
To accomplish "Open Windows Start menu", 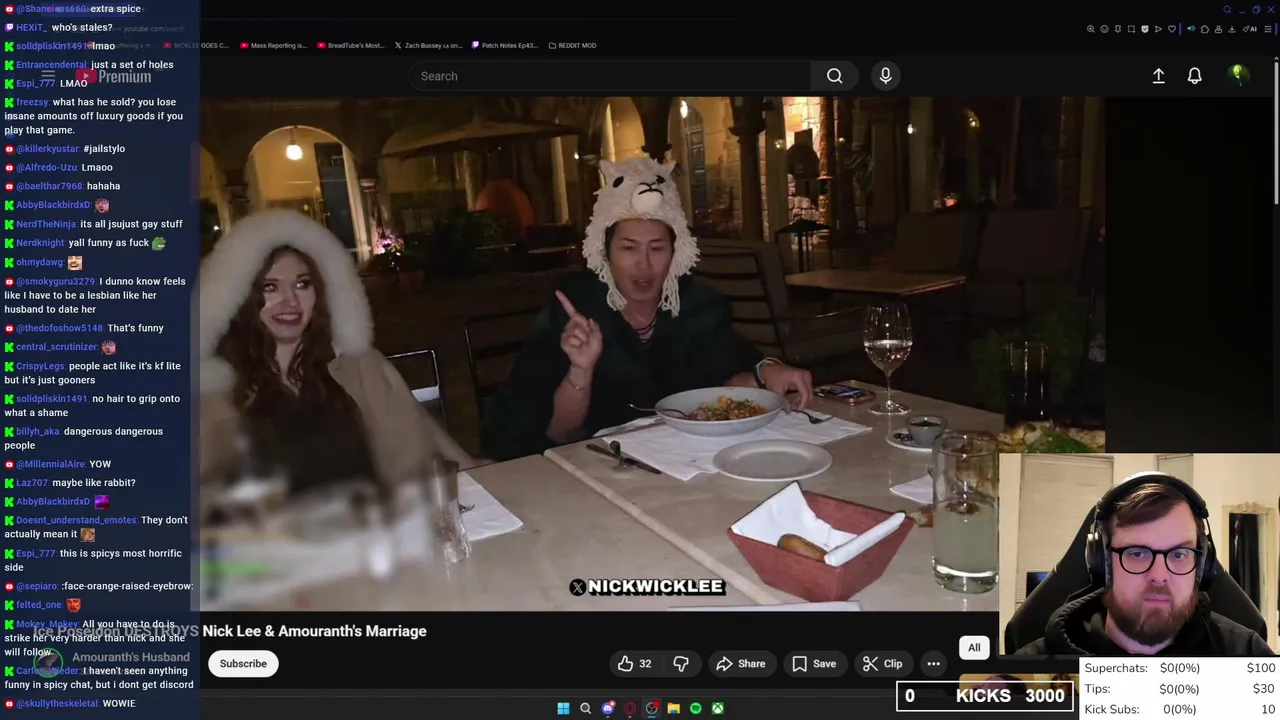I will 563,708.
